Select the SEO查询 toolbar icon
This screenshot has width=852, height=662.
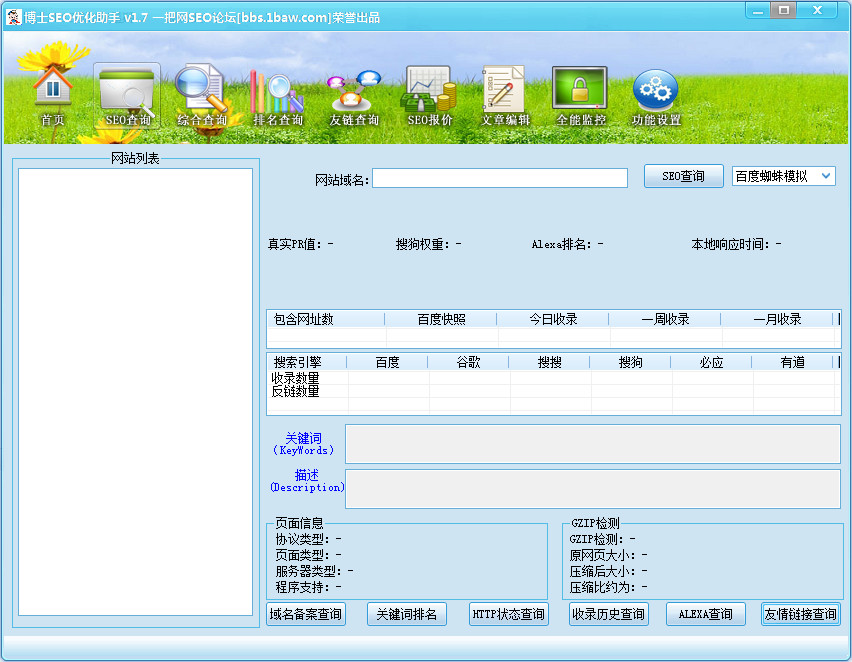coord(127,96)
